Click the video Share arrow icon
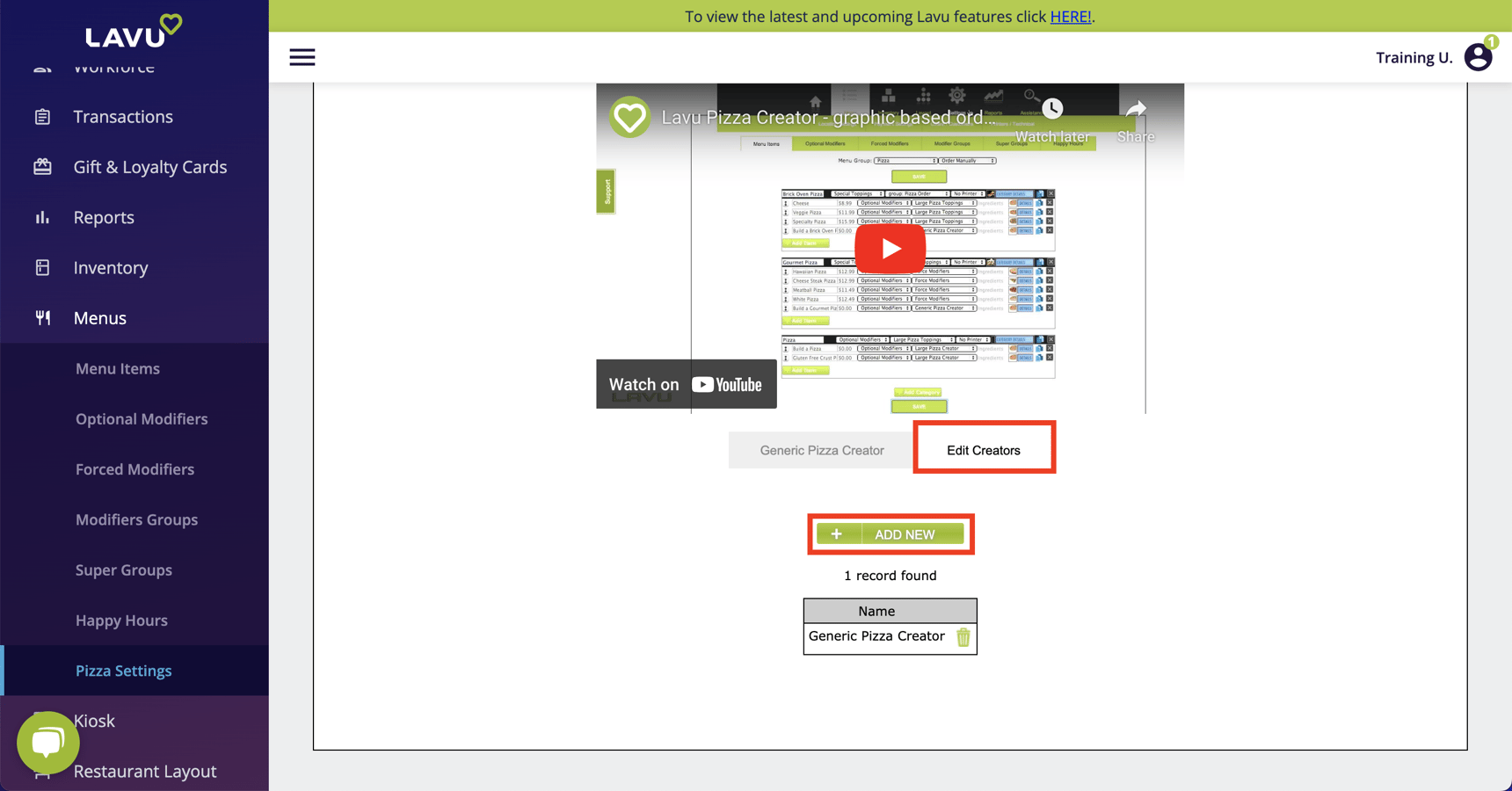 (x=1136, y=111)
